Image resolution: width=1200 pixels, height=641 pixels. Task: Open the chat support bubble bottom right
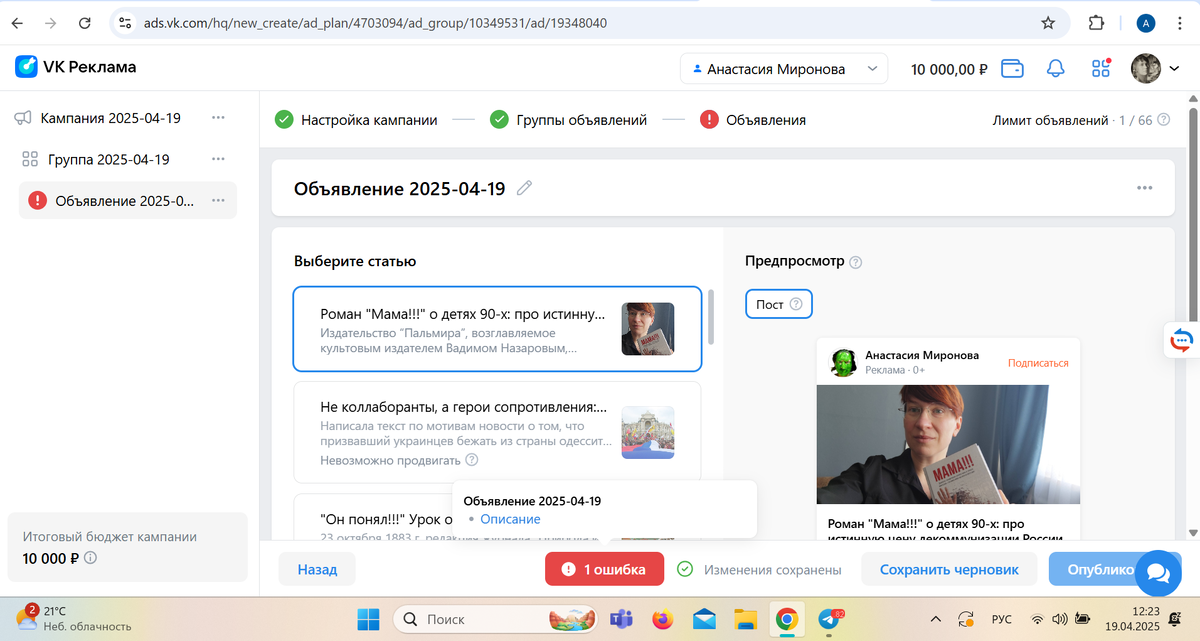point(1157,573)
